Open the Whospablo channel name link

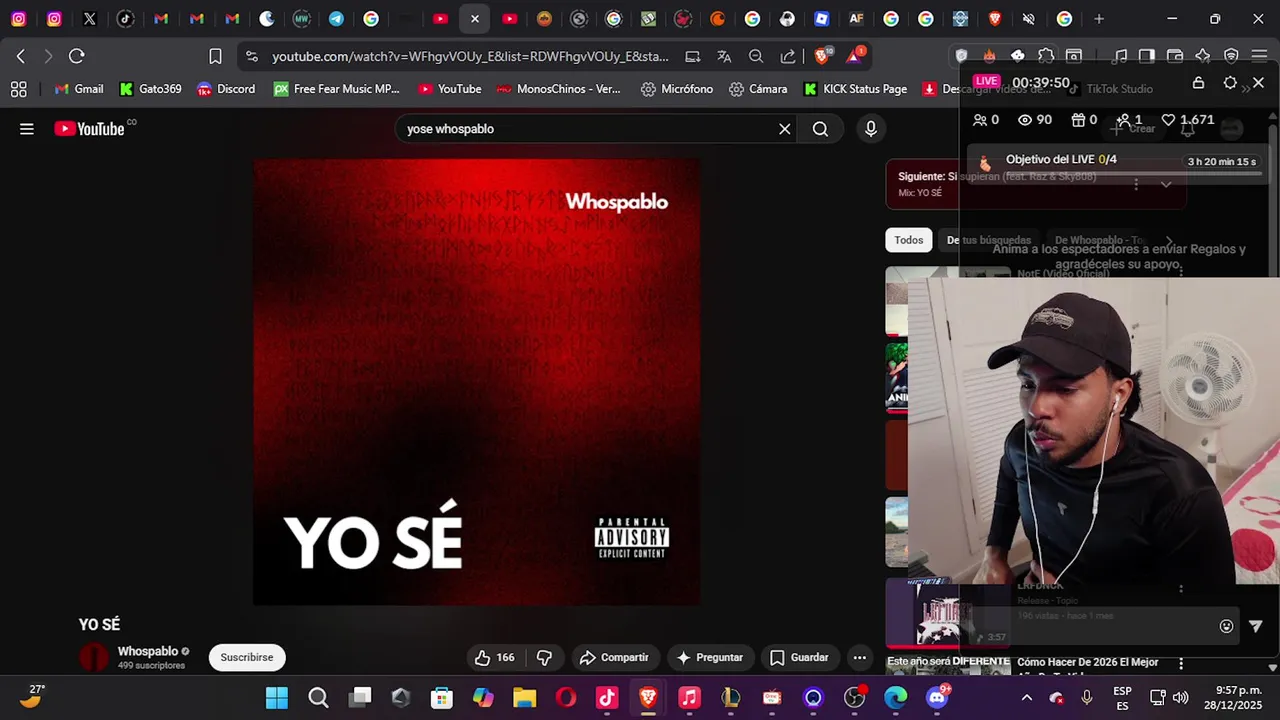pos(148,651)
